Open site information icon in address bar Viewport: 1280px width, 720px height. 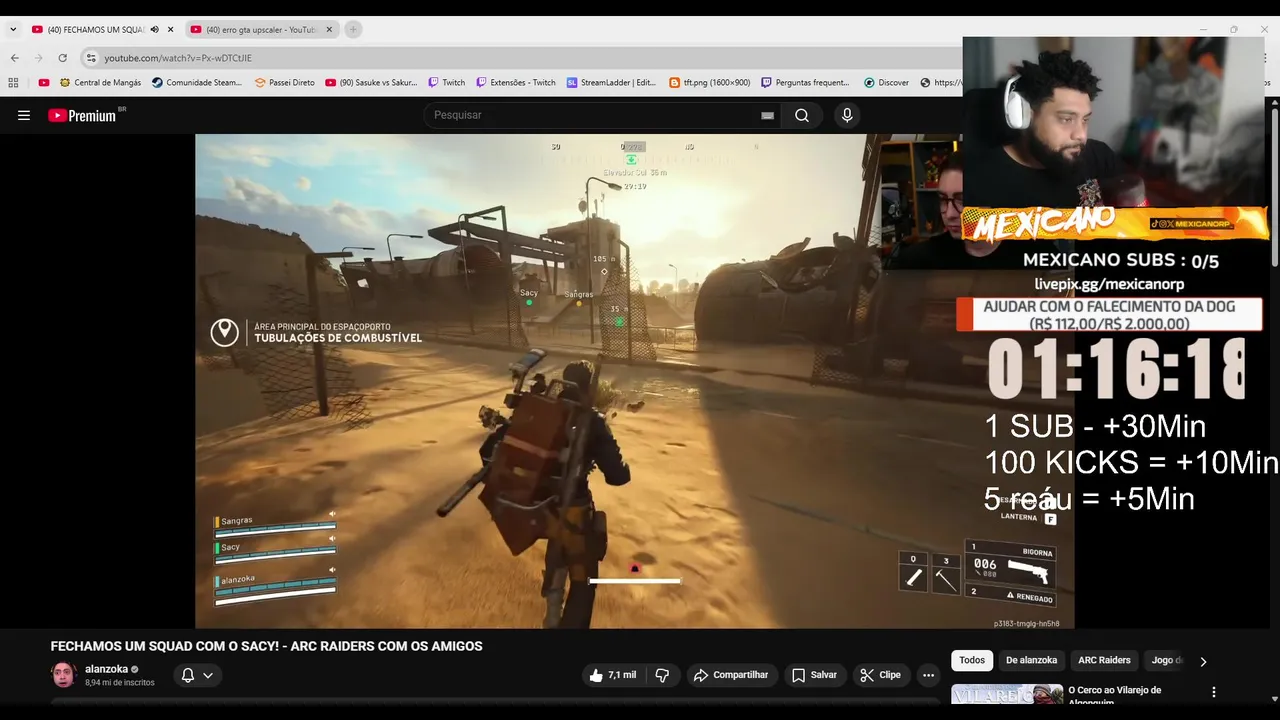click(91, 58)
